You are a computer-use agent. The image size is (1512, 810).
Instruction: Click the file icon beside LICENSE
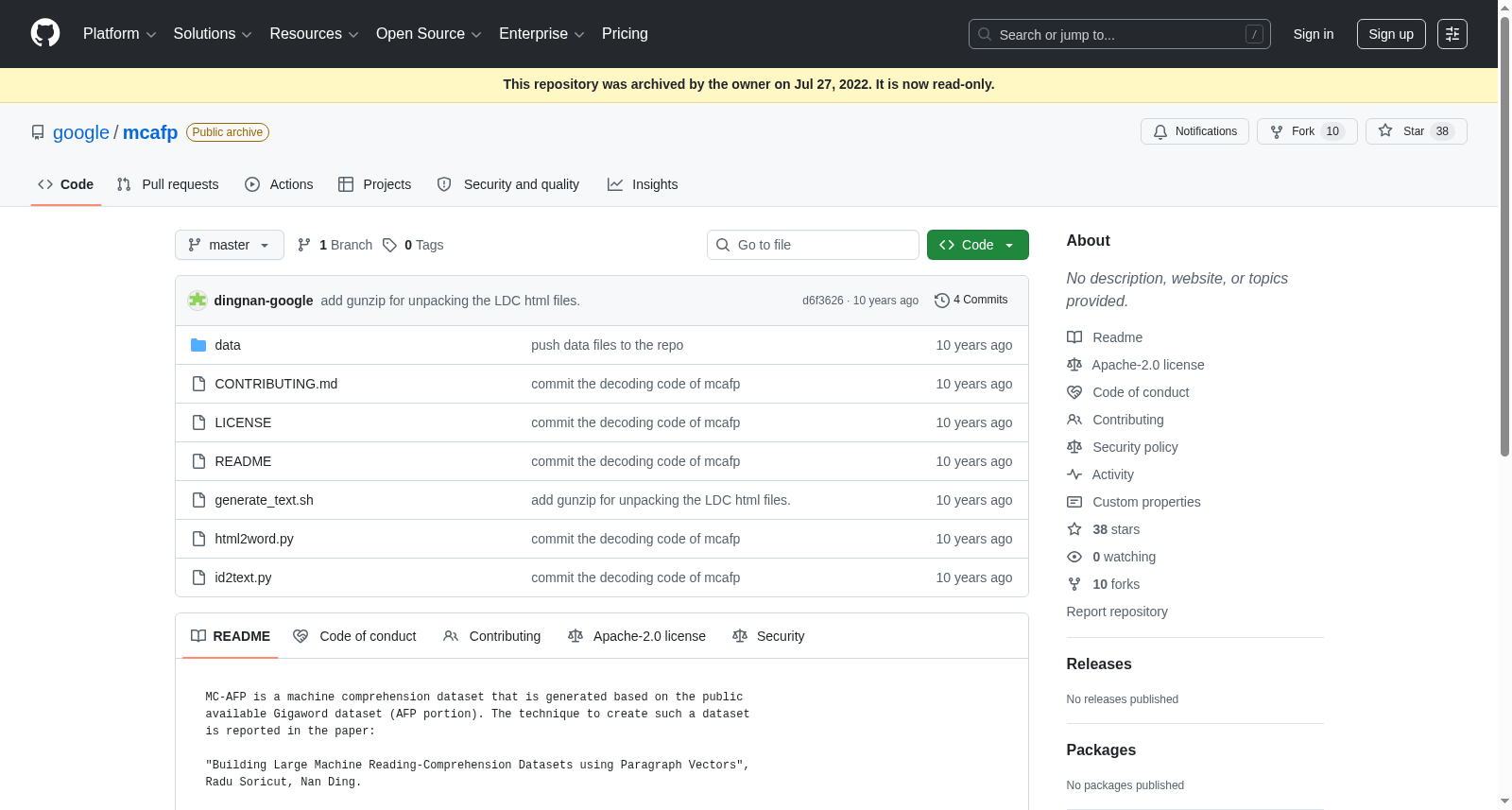click(198, 422)
